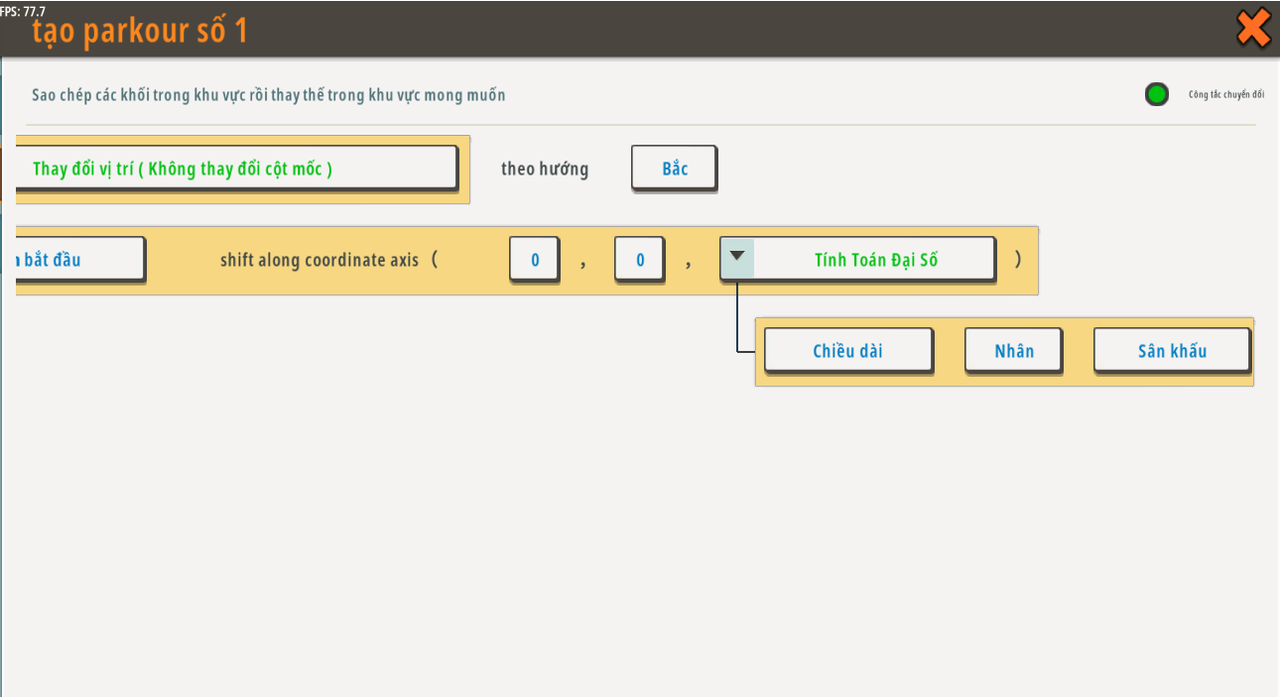Click the Tính Toán Đại Số block
Image resolution: width=1280 pixels, height=697 pixels.
[x=875, y=260]
